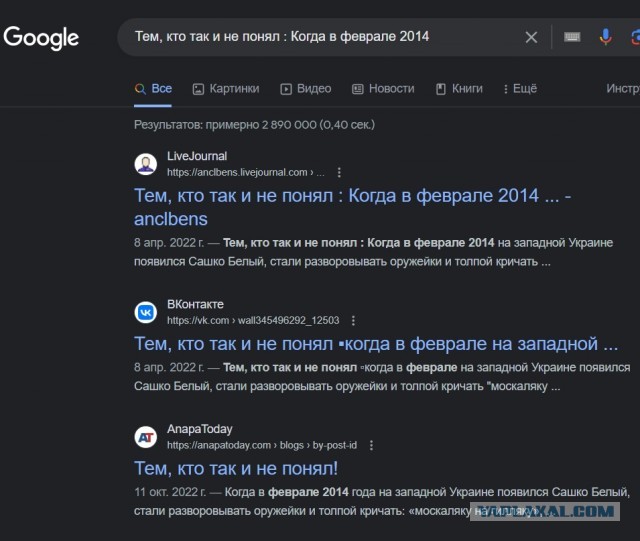Viewport: 640px width, 541px height.
Task: Click the anclbens.livejournal.com URL
Action: pyautogui.click(x=245, y=172)
